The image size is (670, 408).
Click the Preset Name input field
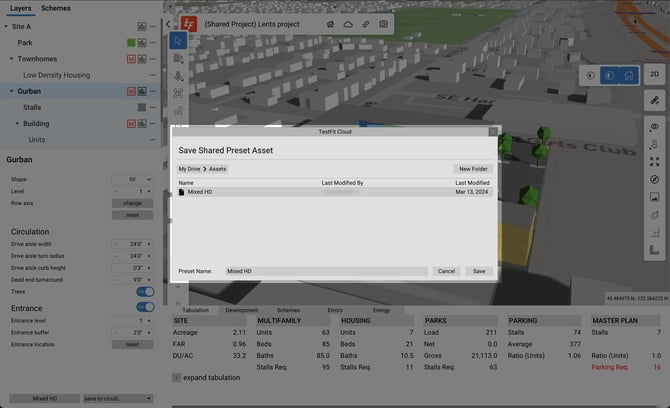[326, 271]
